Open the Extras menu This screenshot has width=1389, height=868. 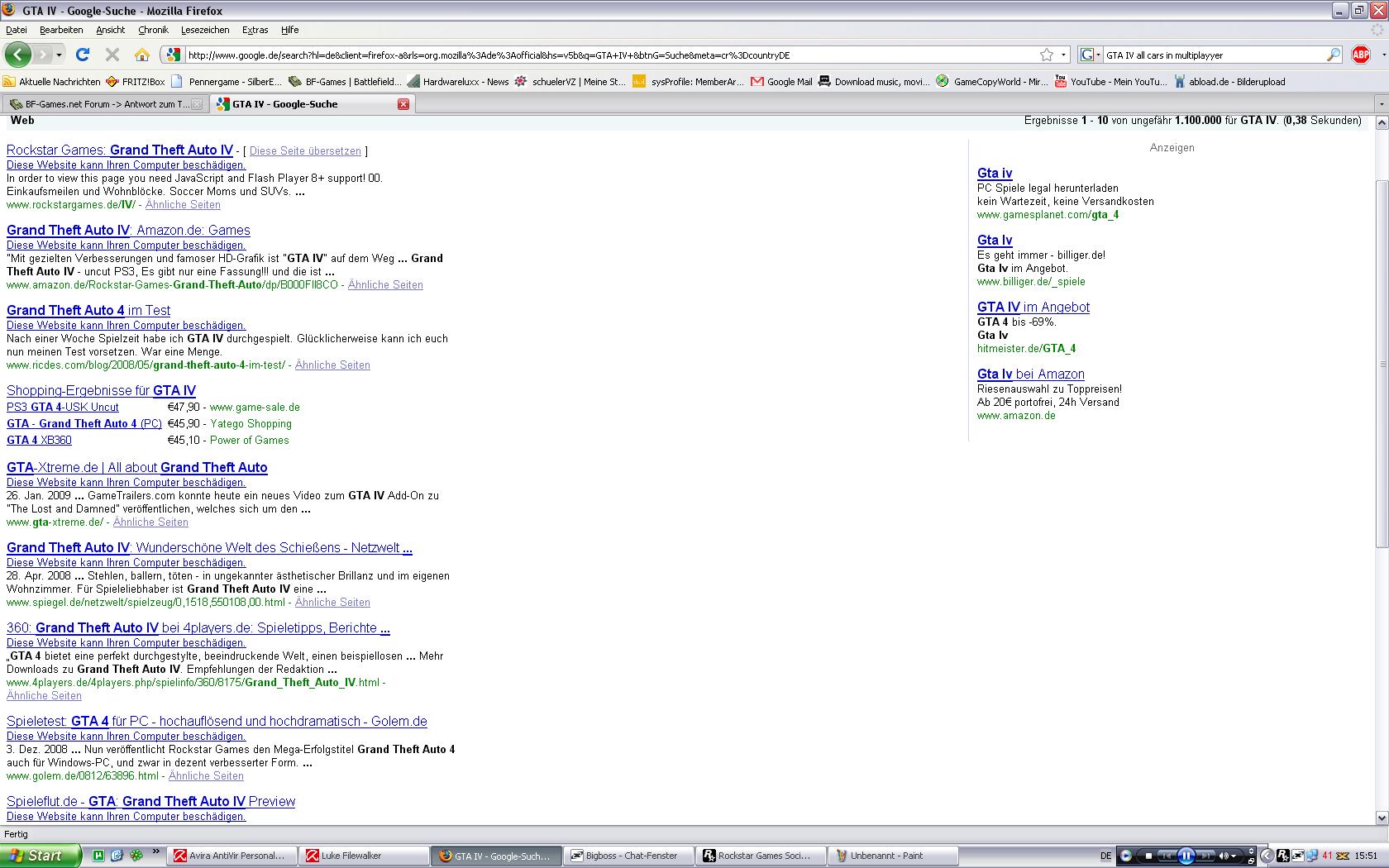click(255, 30)
